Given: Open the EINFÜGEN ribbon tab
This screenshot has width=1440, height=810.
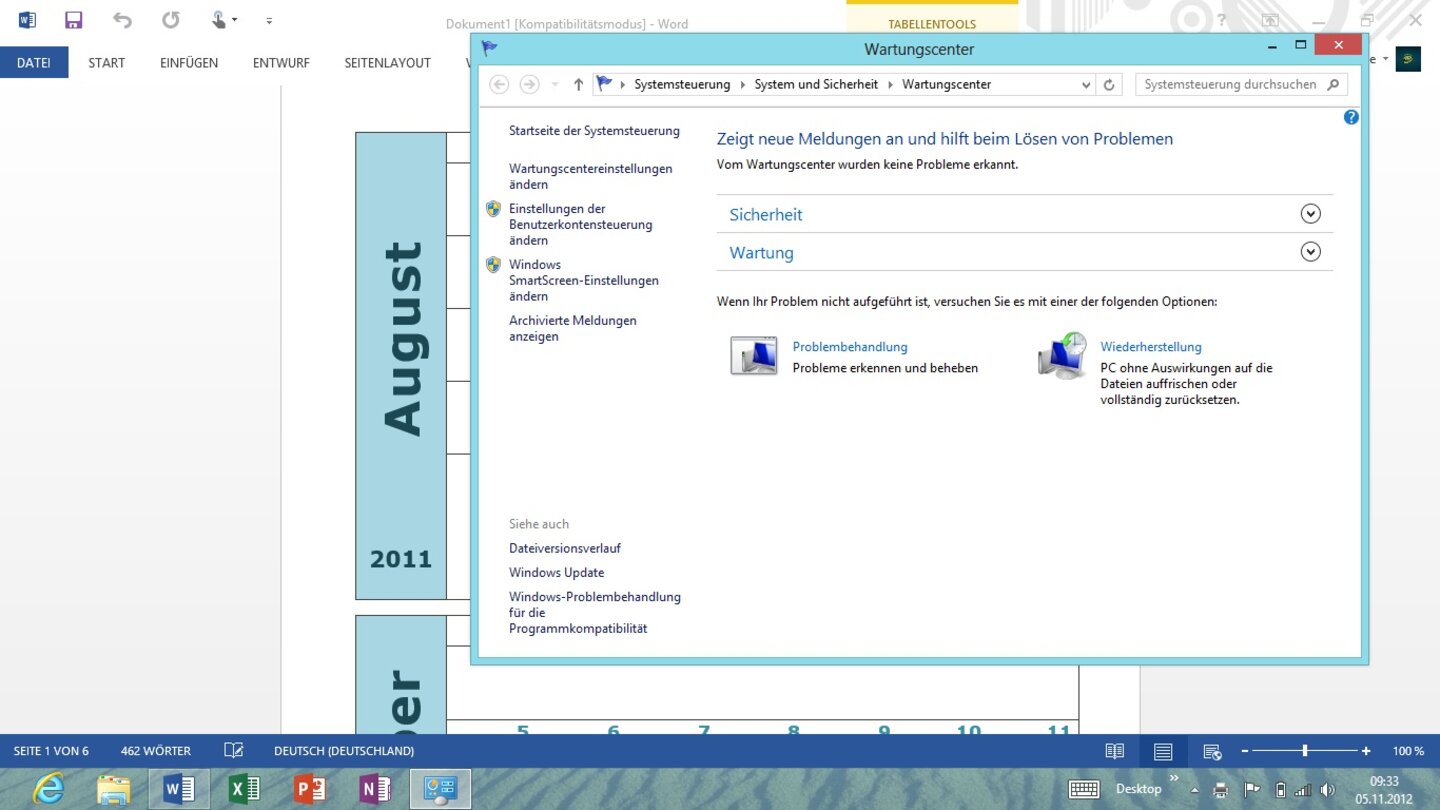Looking at the screenshot, I should [x=189, y=62].
